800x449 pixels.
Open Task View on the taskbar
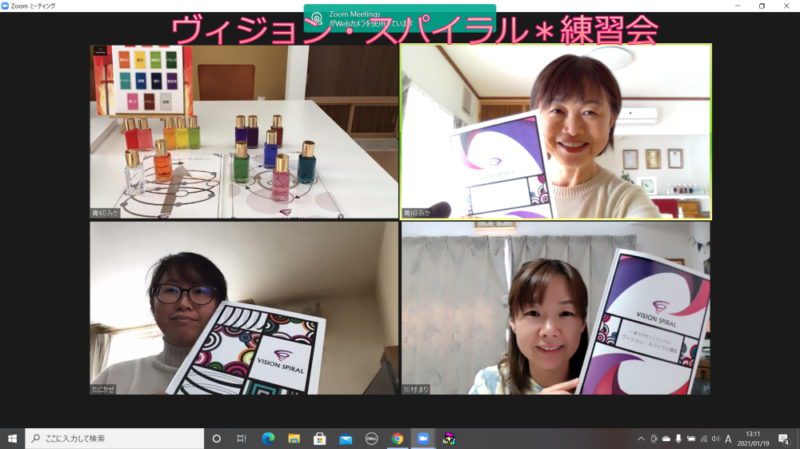point(242,438)
